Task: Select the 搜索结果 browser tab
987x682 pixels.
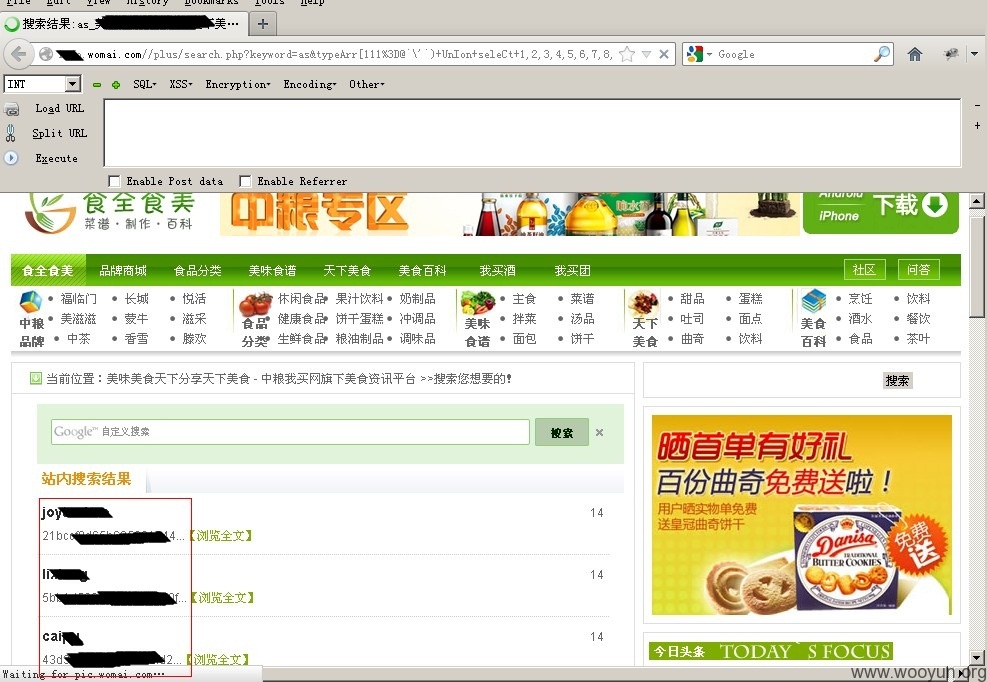Action: [123, 24]
